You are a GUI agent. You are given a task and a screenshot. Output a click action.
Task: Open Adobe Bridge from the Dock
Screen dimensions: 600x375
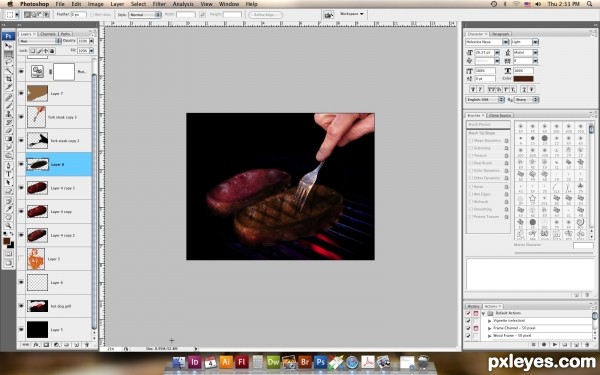click(x=305, y=362)
